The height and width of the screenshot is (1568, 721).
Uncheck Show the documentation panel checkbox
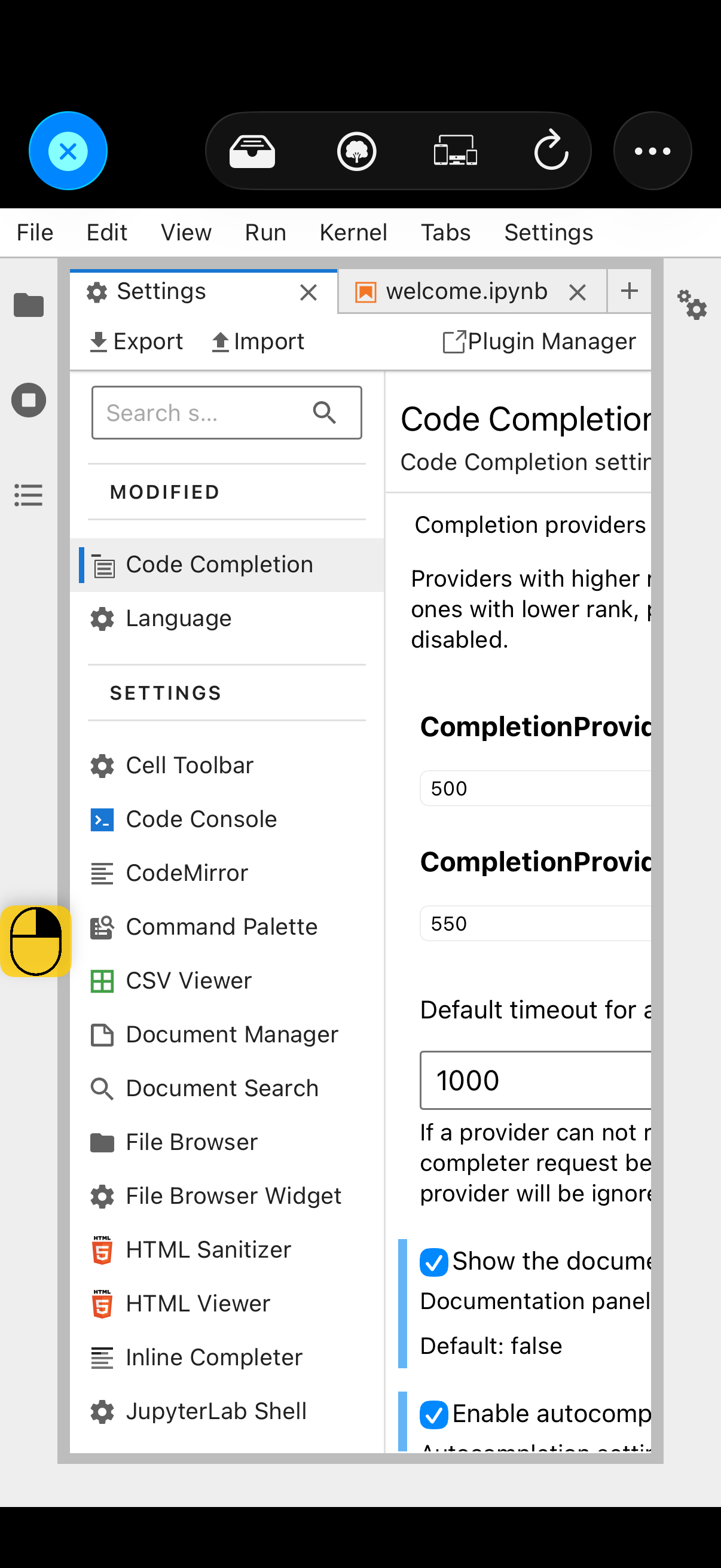[x=435, y=1262]
